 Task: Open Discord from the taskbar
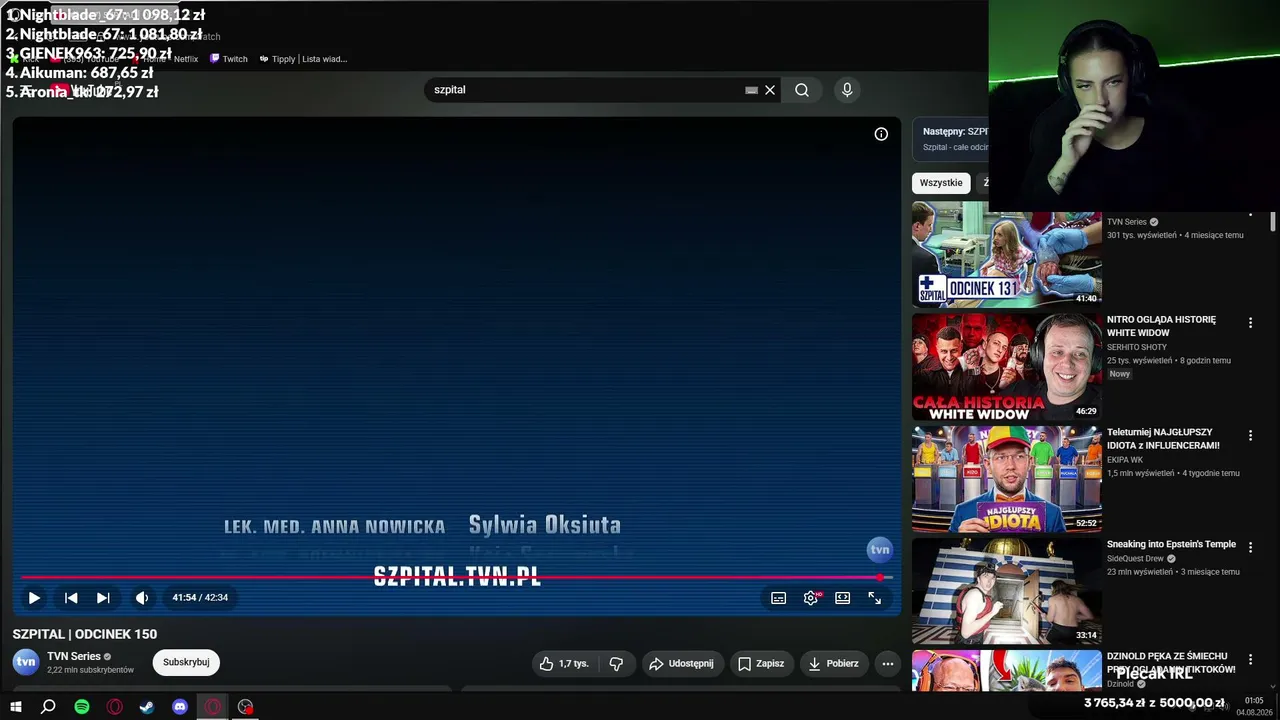(x=180, y=707)
